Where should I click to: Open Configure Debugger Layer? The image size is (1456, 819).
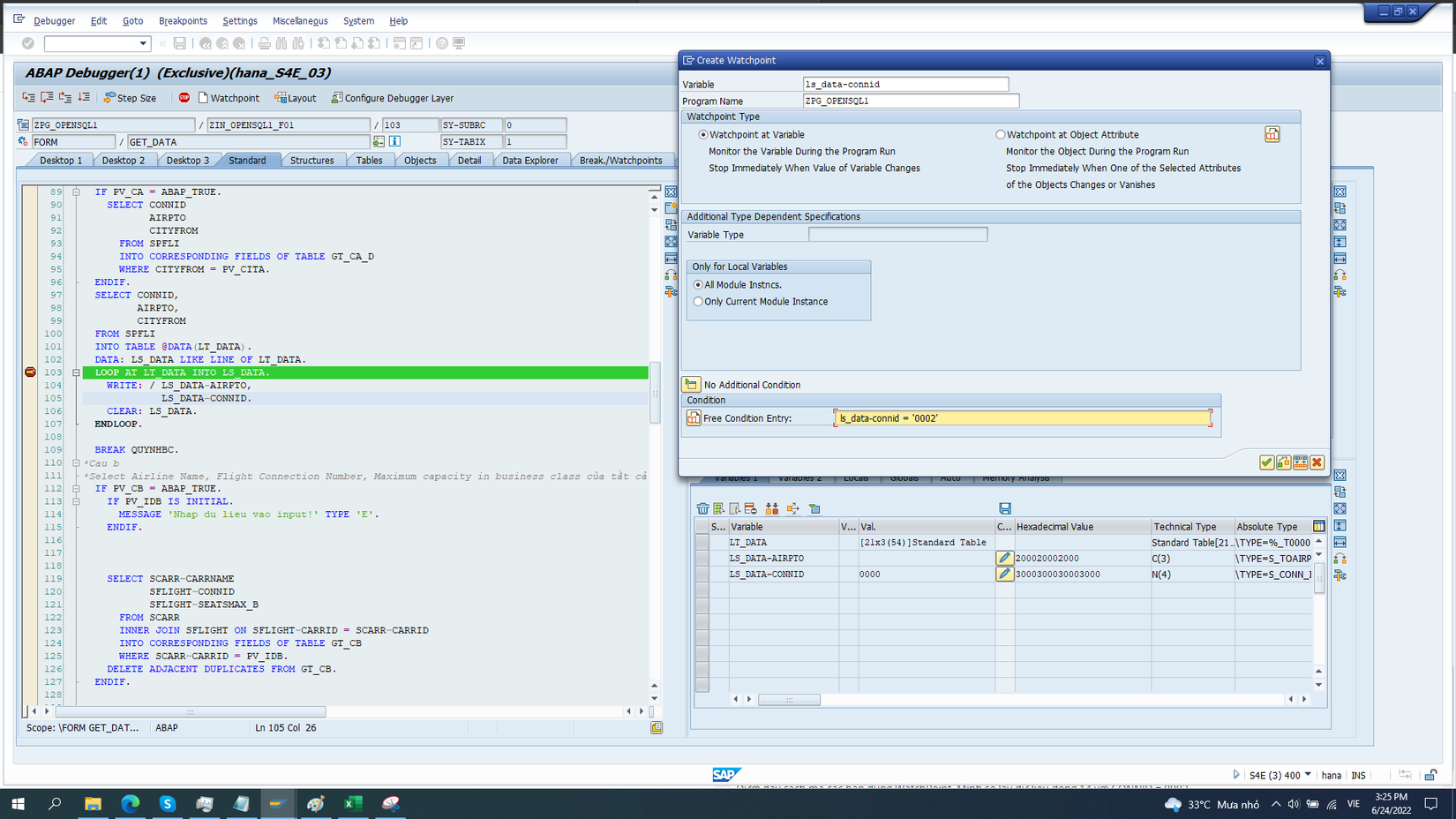pyautogui.click(x=392, y=98)
